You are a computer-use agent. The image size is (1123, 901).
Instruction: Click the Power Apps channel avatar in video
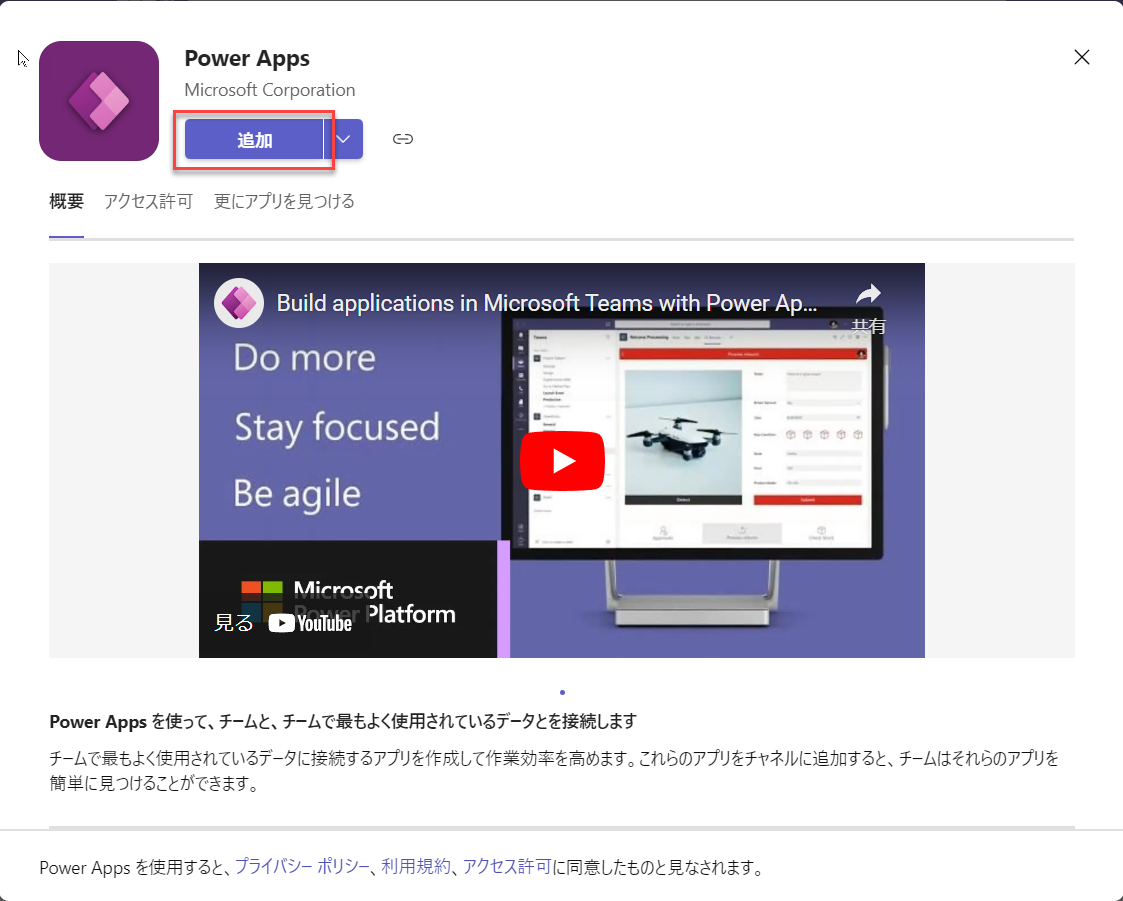[239, 303]
